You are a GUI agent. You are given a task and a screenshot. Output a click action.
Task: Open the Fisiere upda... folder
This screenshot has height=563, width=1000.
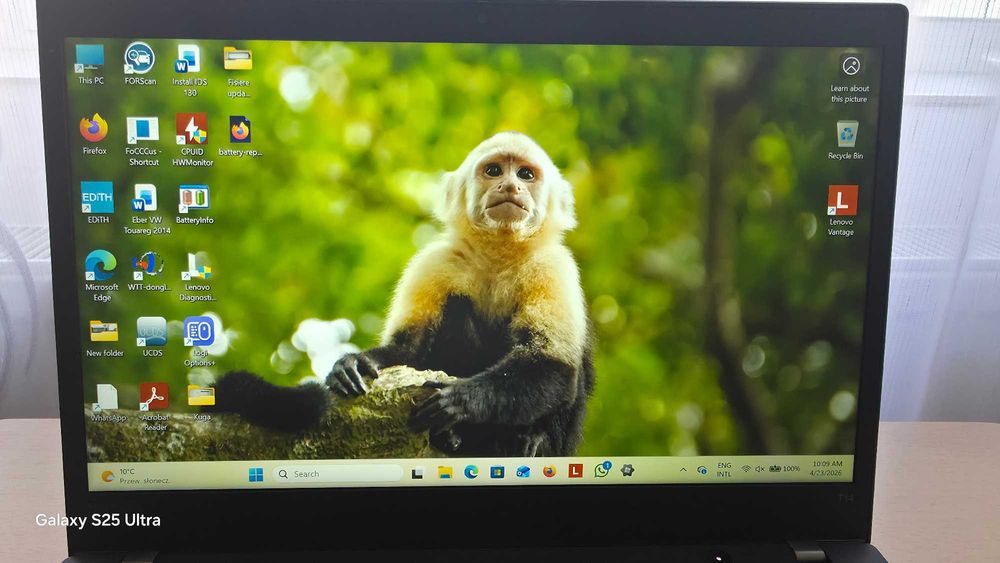pyautogui.click(x=238, y=71)
